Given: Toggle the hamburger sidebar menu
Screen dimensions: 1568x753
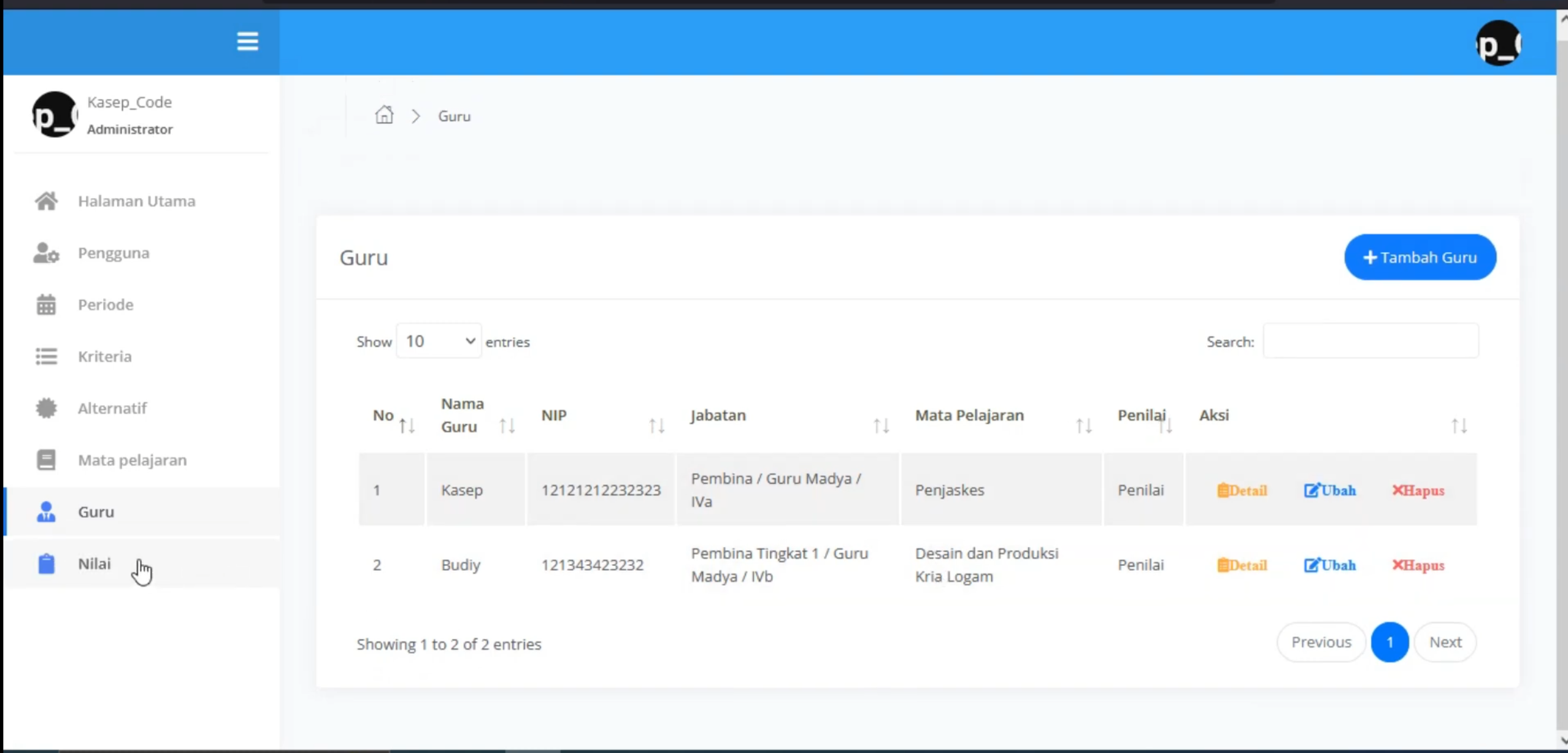Looking at the screenshot, I should click(x=247, y=41).
